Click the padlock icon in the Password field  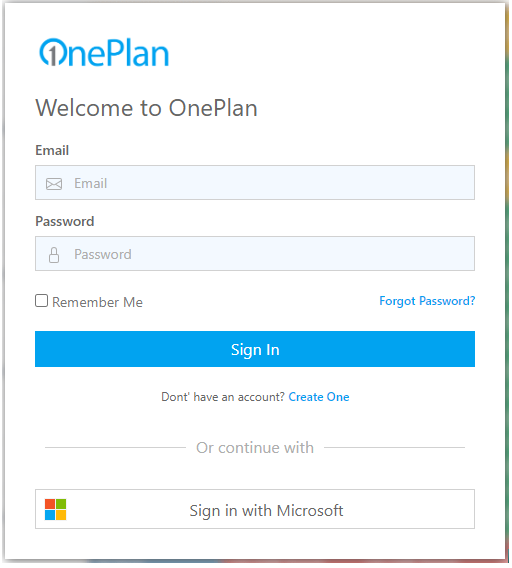coord(54,255)
